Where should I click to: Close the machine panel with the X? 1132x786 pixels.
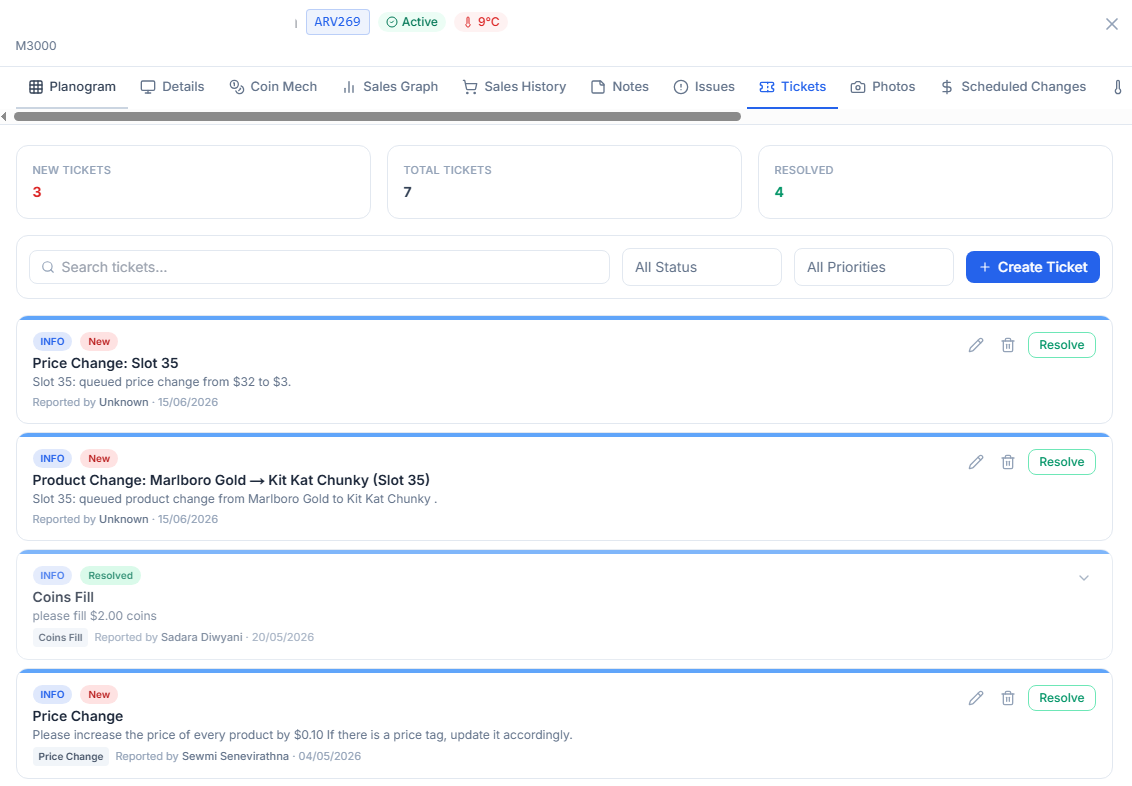pos(1112,24)
